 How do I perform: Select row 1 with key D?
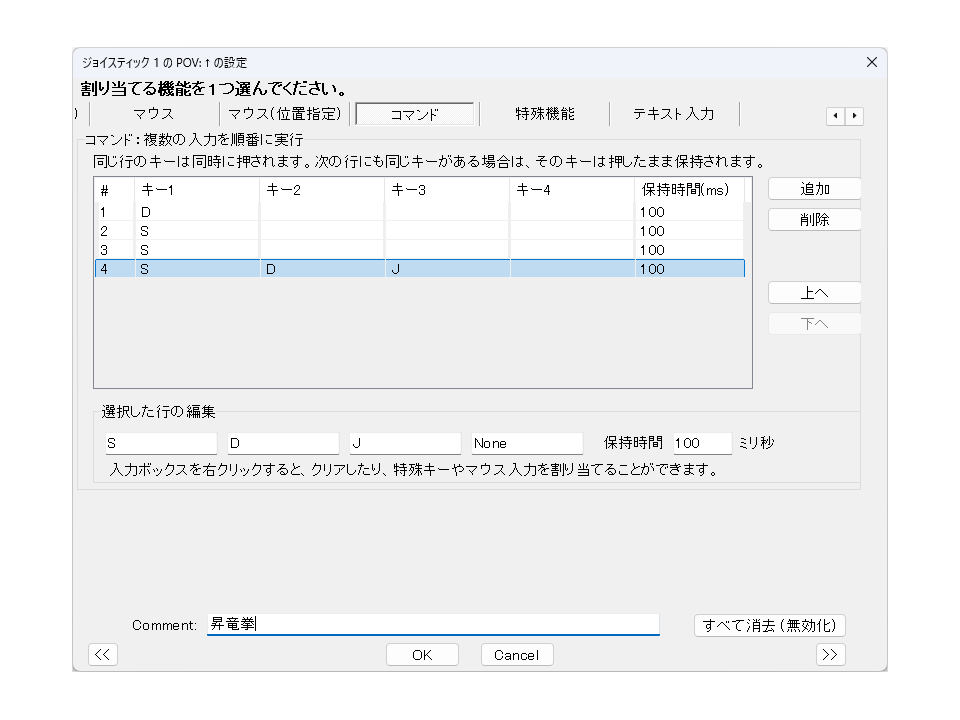[419, 212]
